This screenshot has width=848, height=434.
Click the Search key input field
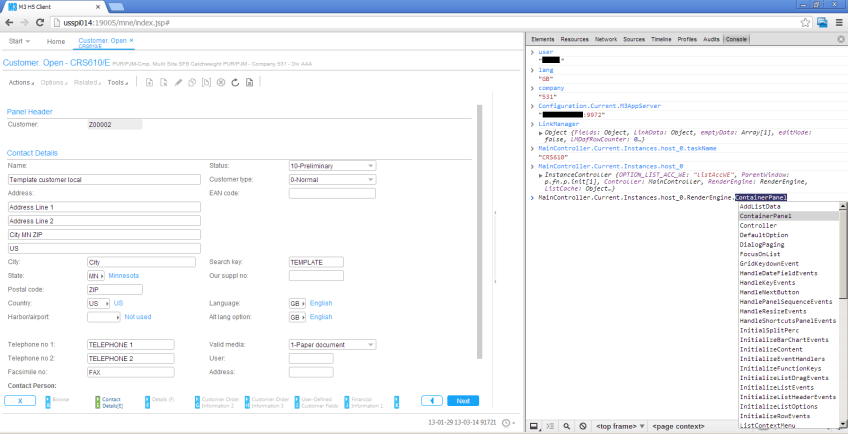pos(316,262)
